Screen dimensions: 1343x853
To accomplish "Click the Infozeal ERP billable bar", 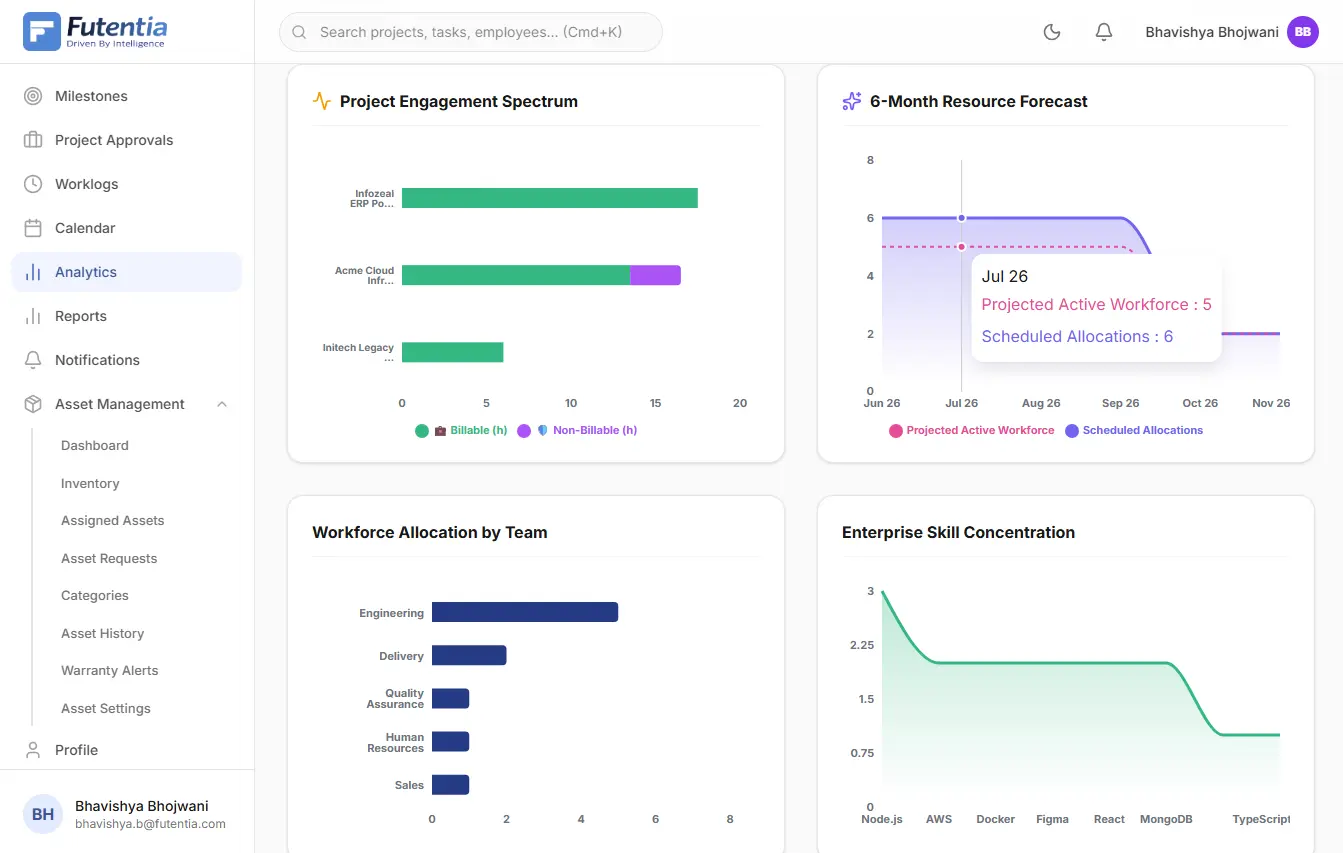I will (x=550, y=198).
